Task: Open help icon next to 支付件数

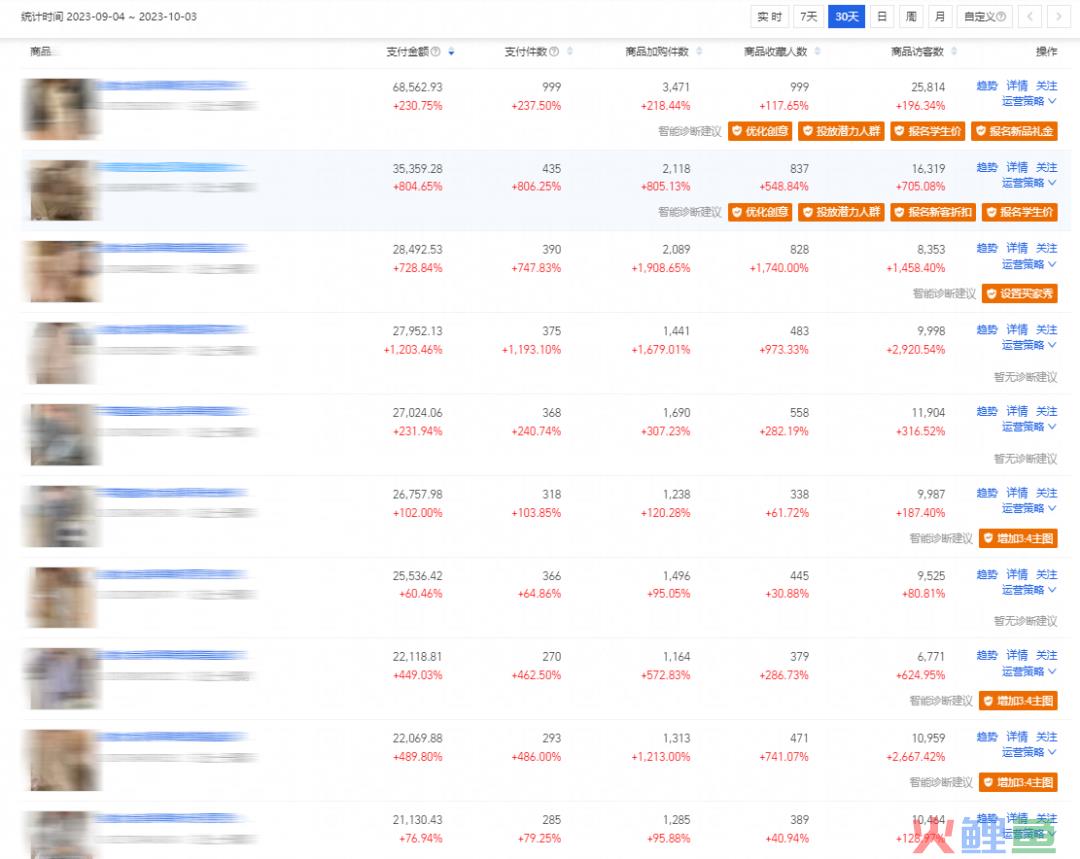Action: click(x=554, y=52)
